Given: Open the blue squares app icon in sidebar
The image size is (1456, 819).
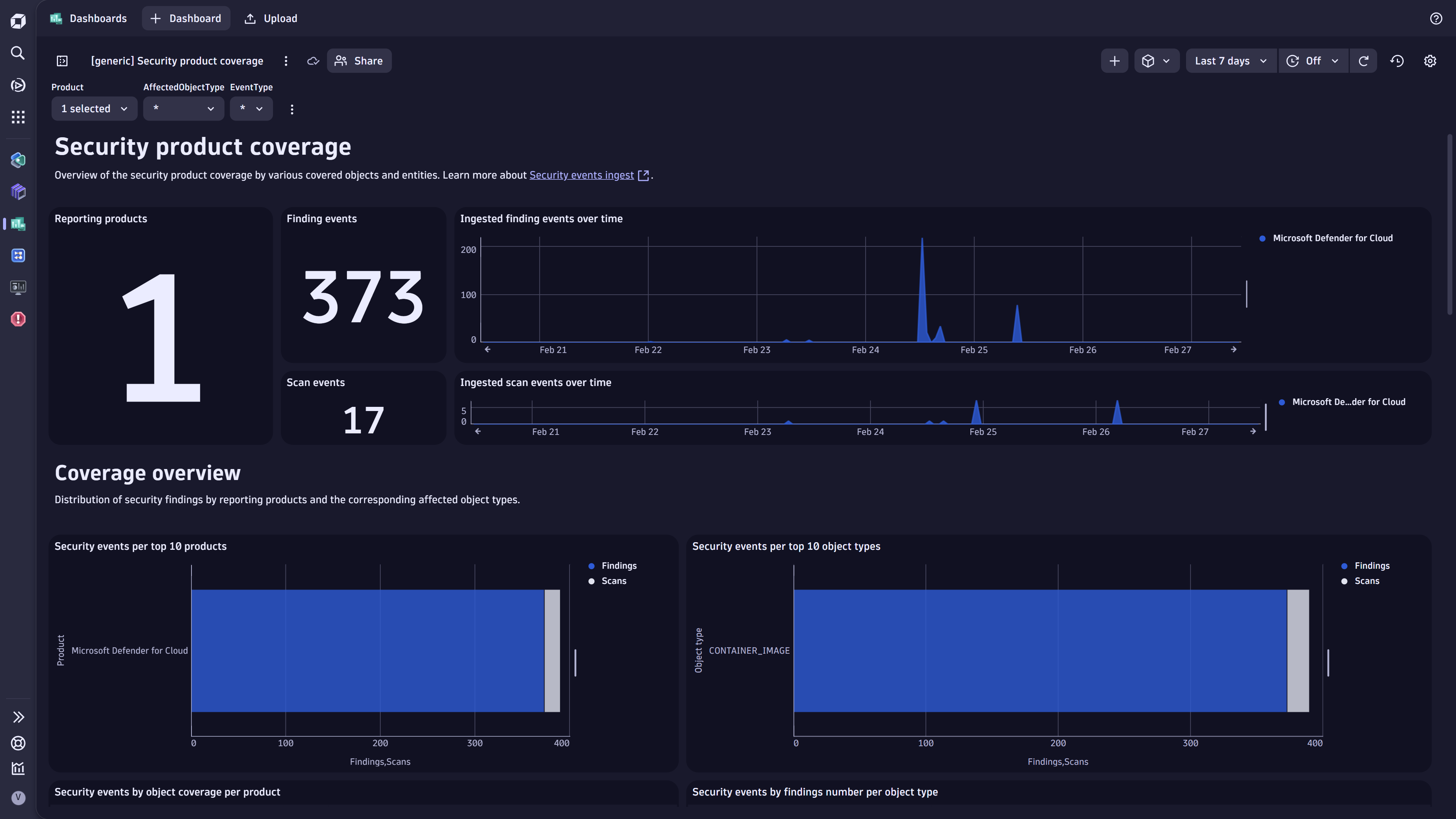Looking at the screenshot, I should point(18,256).
